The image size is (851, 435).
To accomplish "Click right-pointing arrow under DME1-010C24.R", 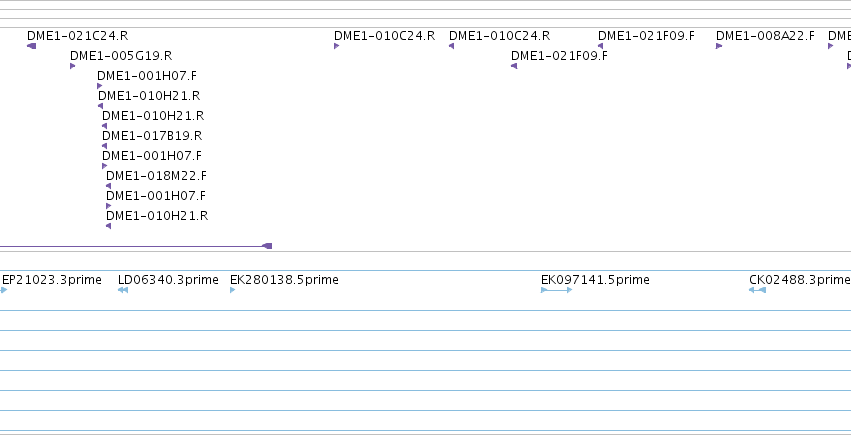I will [x=336, y=46].
